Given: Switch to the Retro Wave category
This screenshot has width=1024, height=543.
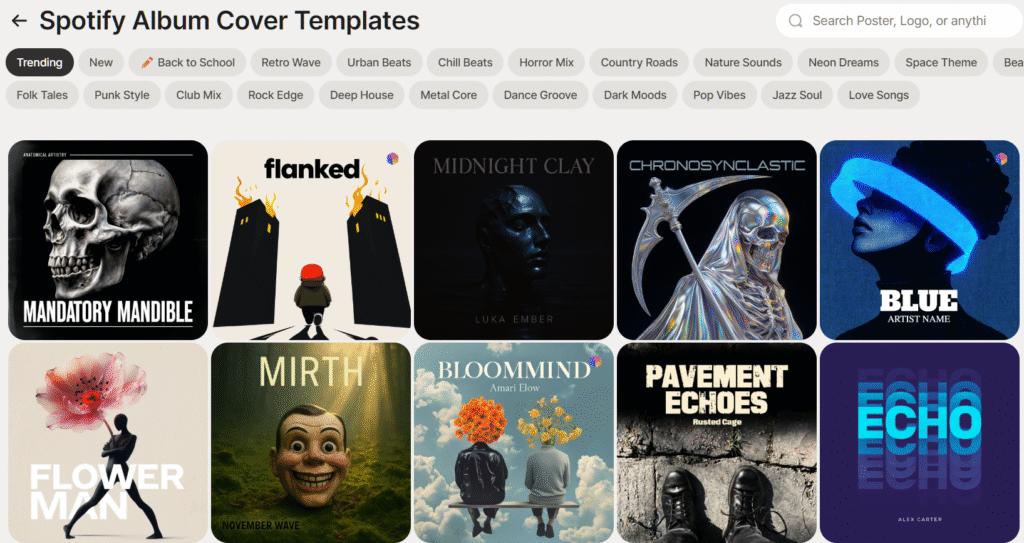Looking at the screenshot, I should tap(291, 62).
